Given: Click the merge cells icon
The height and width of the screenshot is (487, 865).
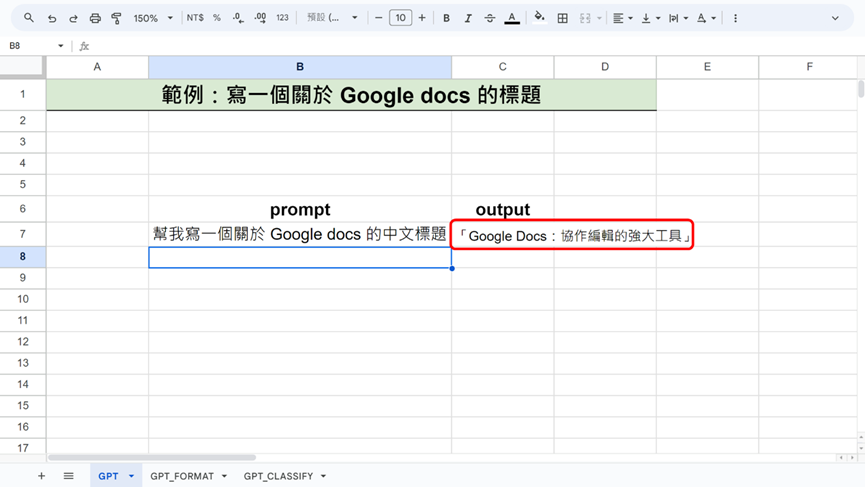Looking at the screenshot, I should (x=585, y=18).
